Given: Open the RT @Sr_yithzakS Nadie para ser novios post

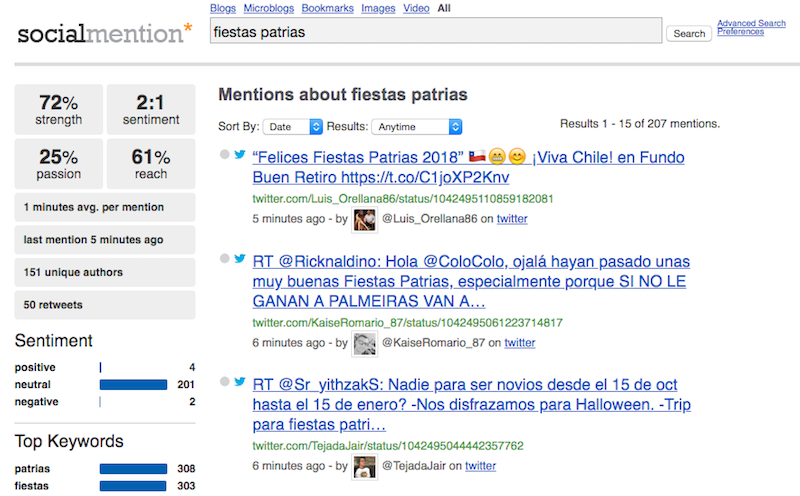Looking at the screenshot, I should (471, 404).
